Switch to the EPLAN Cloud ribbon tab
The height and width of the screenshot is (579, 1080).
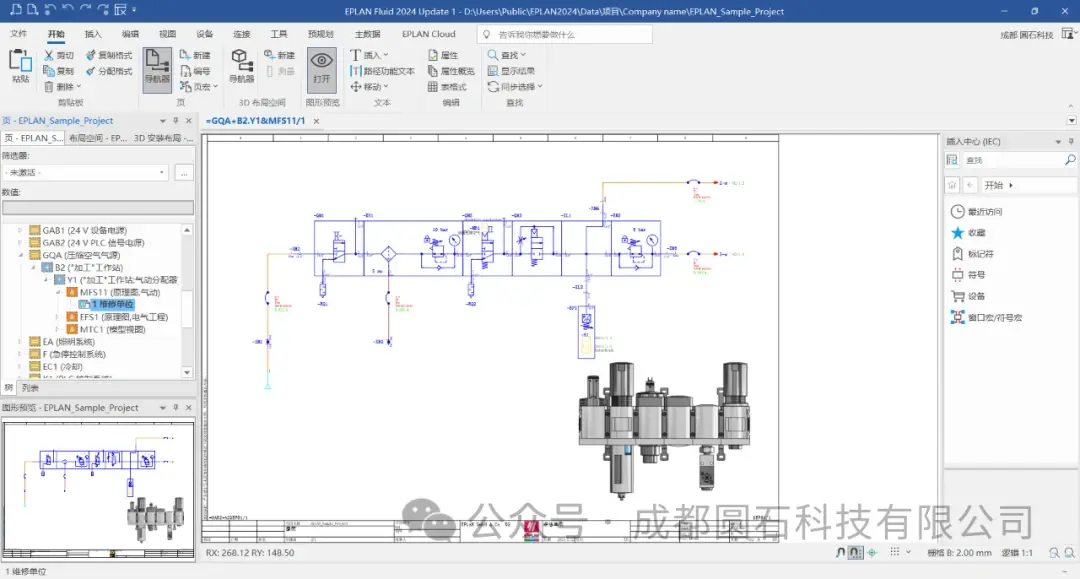coord(428,34)
